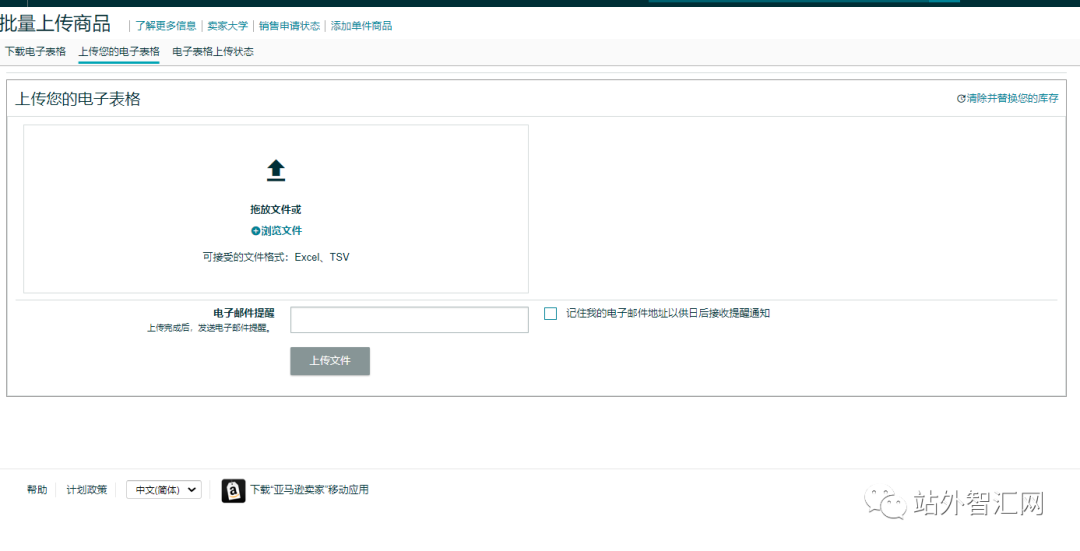This screenshot has height=551, width=1080.
Task: Click the 上传完成后，发送电子邮件提醒 hint text
Action: 209,329
